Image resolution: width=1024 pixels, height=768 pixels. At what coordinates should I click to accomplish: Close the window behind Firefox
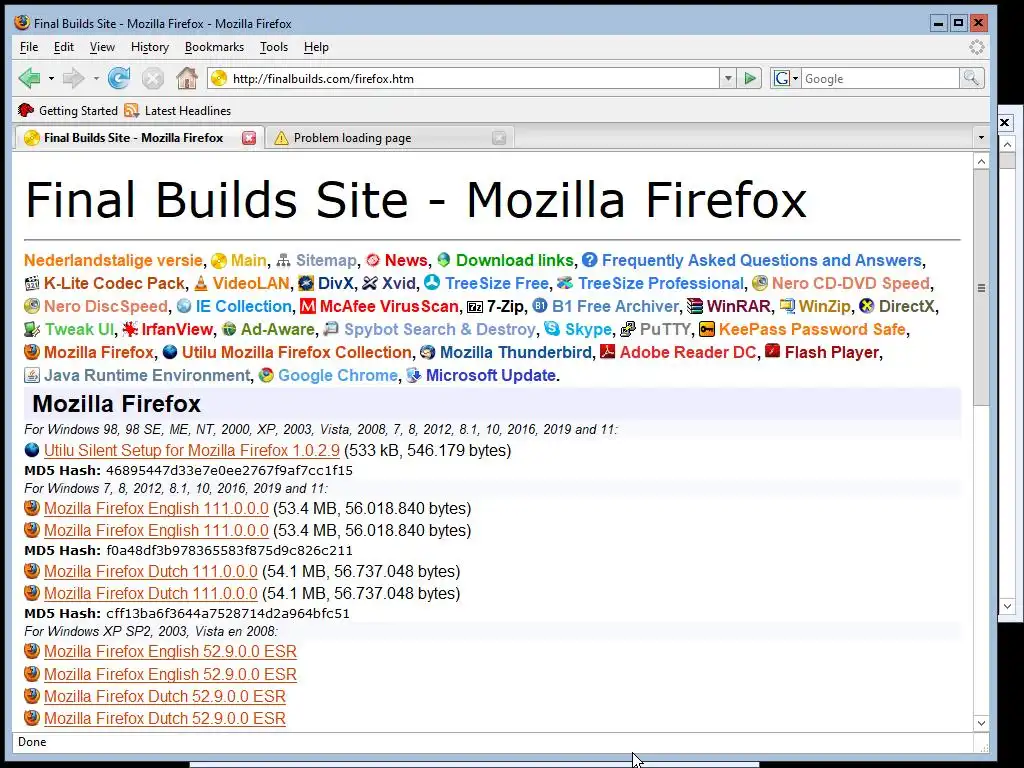click(x=1005, y=122)
